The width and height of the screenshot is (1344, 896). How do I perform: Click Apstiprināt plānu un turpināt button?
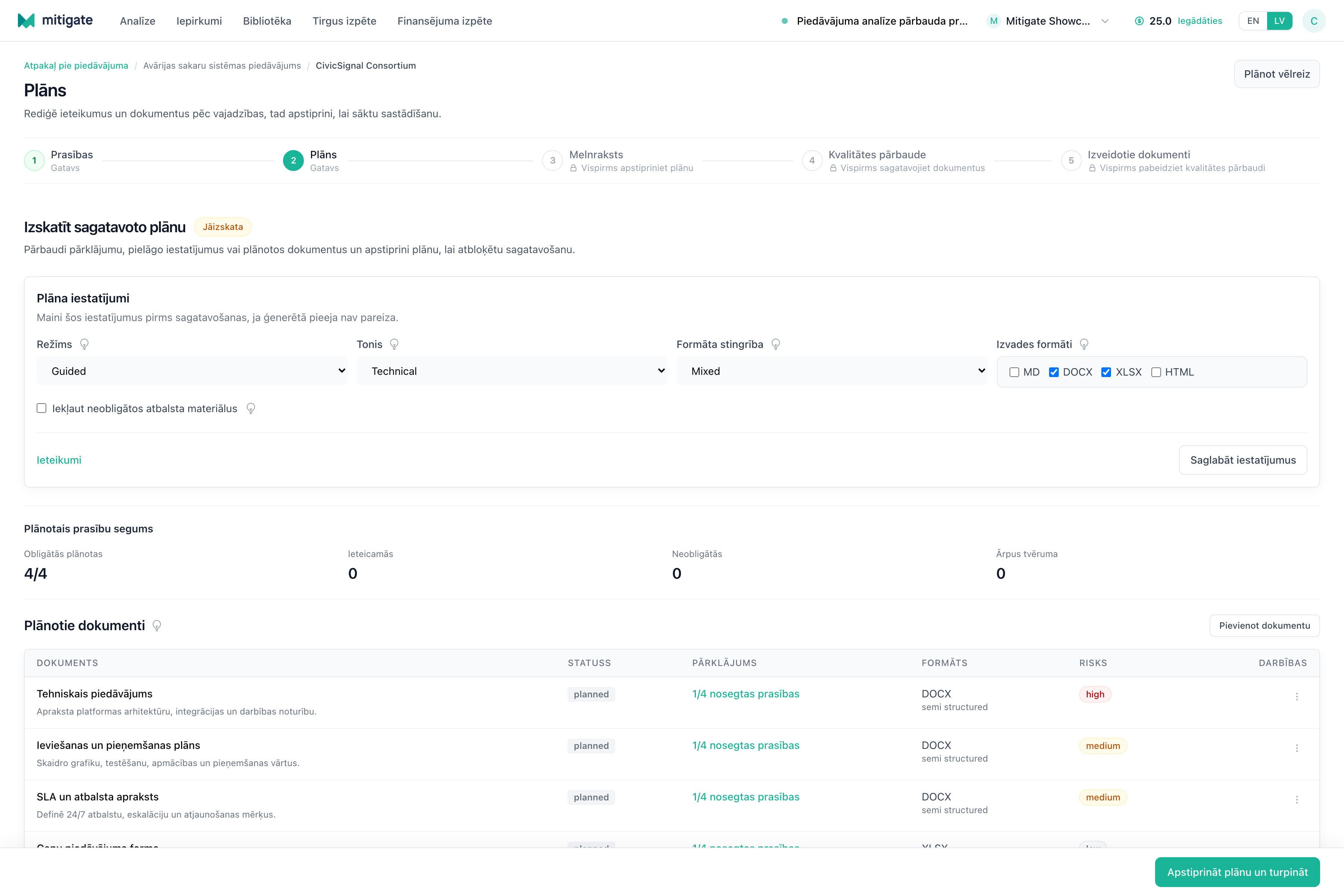(x=1237, y=872)
